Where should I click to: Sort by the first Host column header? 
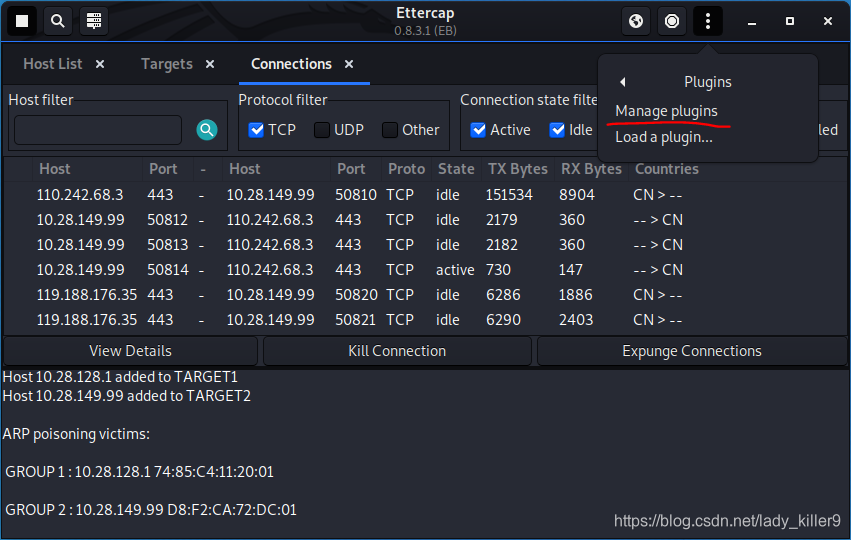[87, 169]
